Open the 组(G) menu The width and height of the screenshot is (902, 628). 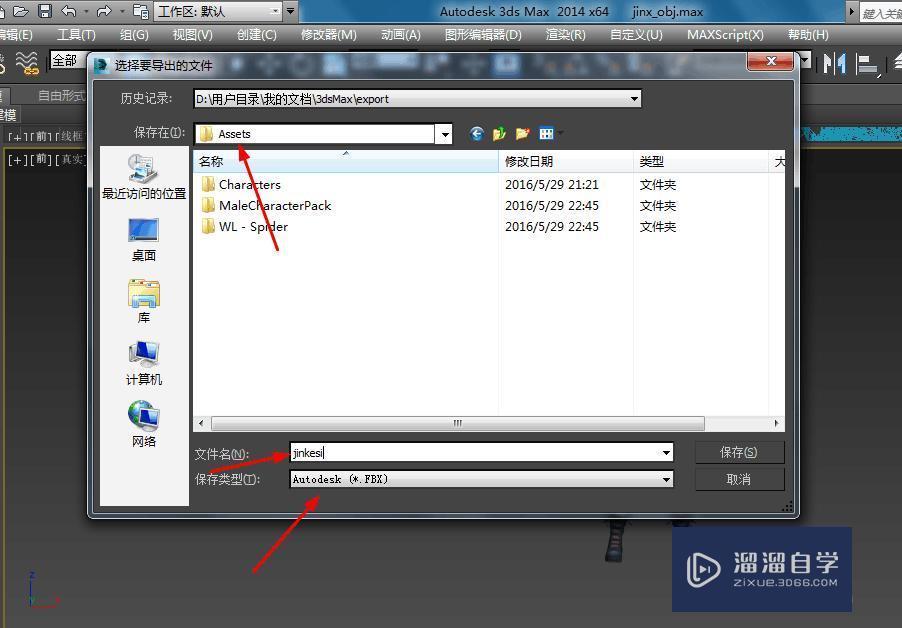pos(134,35)
